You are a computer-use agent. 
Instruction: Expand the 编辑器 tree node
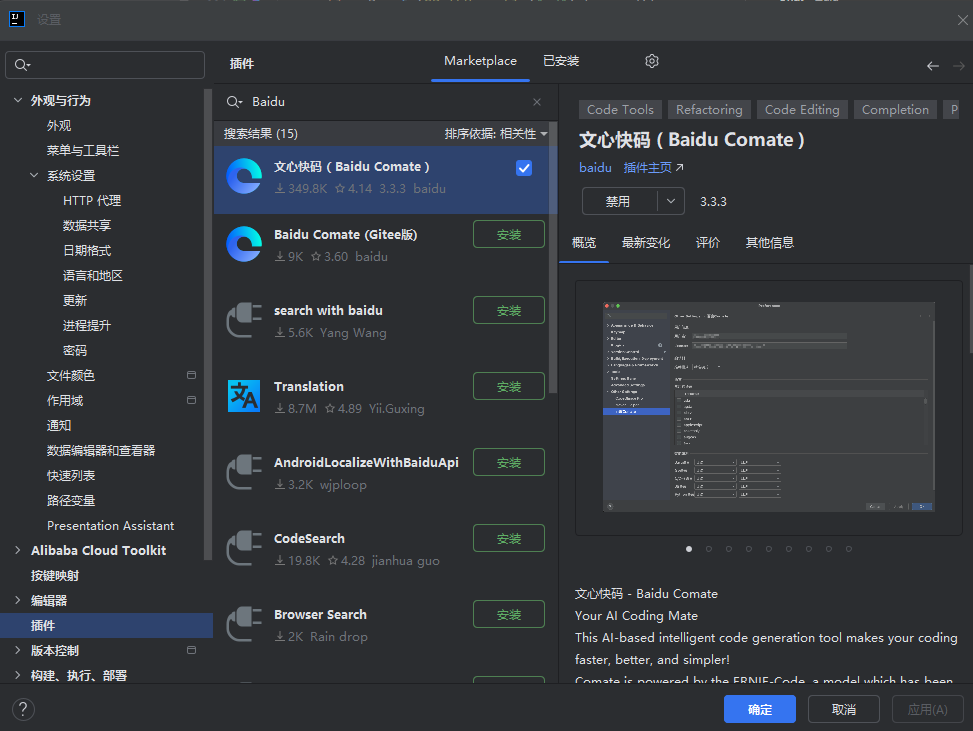coord(18,600)
